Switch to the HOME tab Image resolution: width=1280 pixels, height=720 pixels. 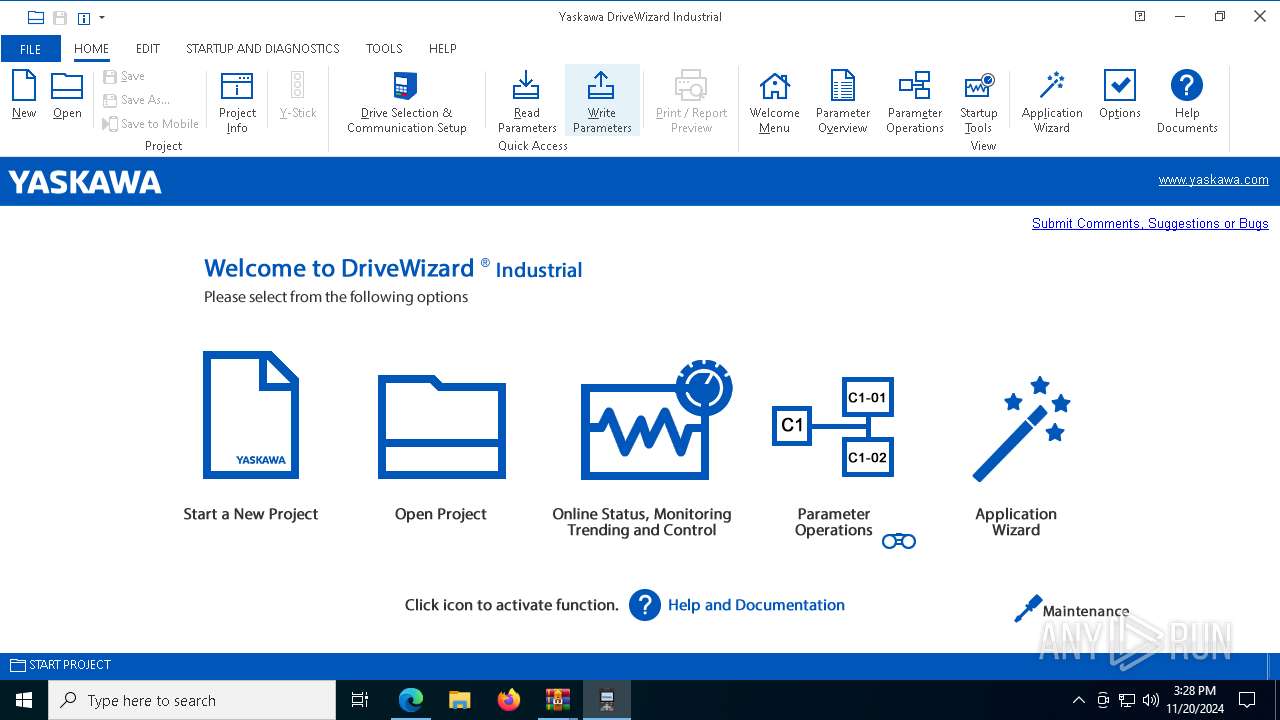(91, 49)
